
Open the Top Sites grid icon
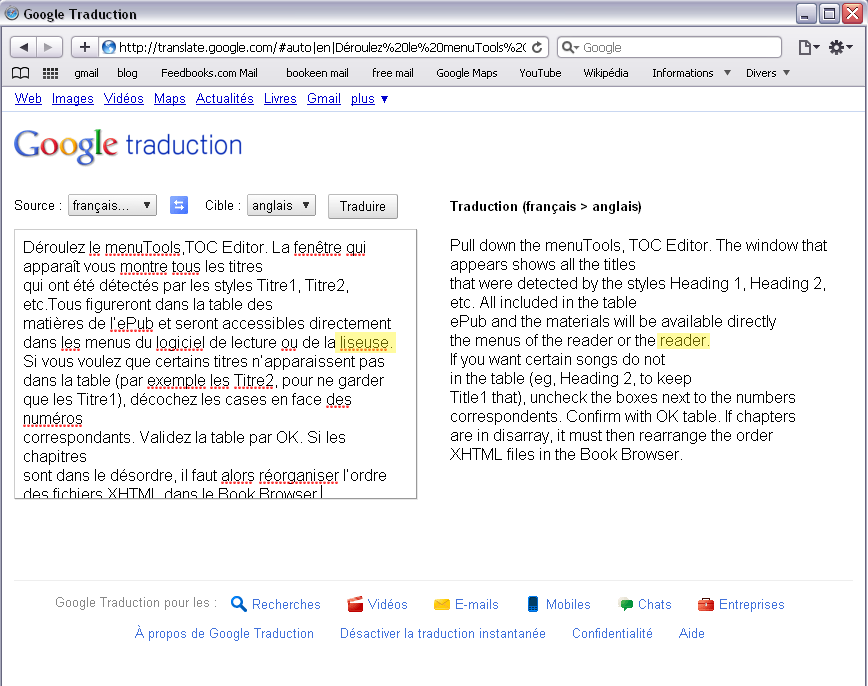point(50,73)
